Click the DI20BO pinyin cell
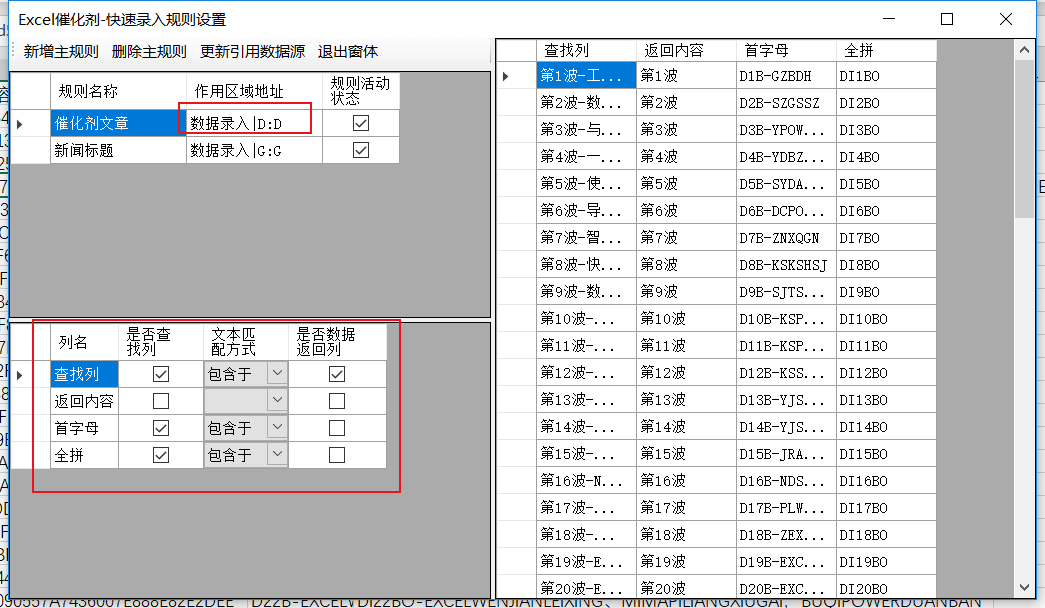 [886, 589]
